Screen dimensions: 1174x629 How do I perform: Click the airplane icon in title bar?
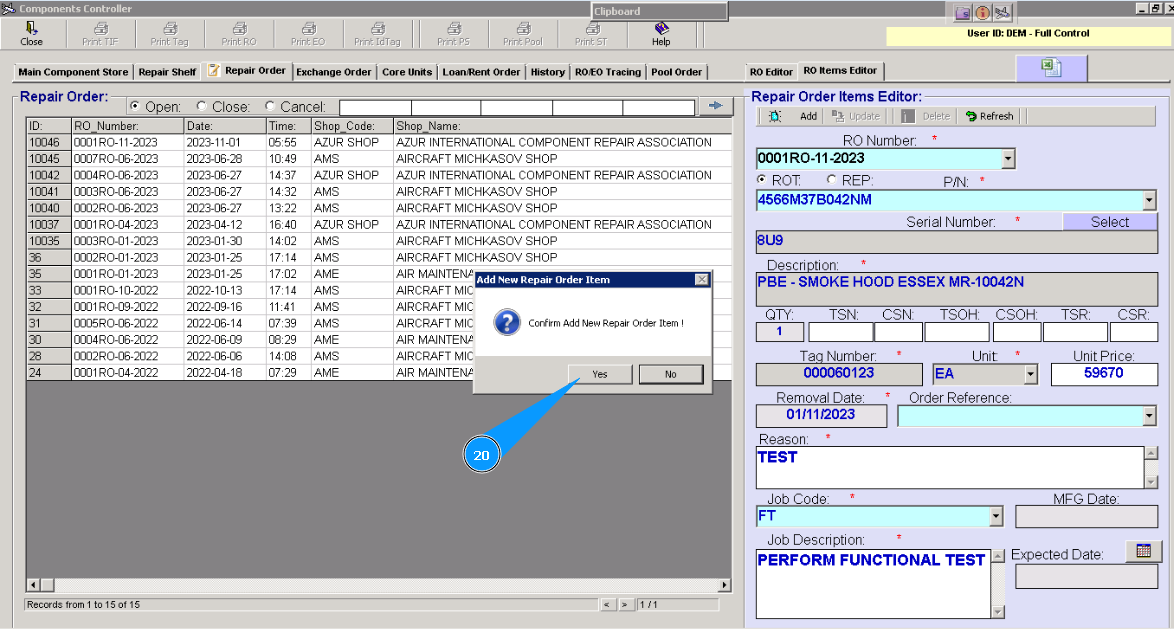tap(1002, 13)
